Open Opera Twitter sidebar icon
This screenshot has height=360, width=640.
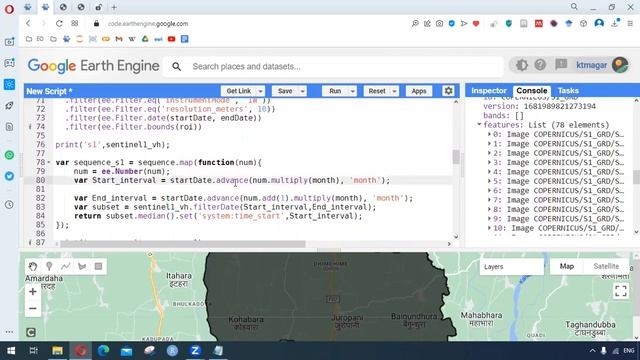pyautogui.click(x=9, y=176)
